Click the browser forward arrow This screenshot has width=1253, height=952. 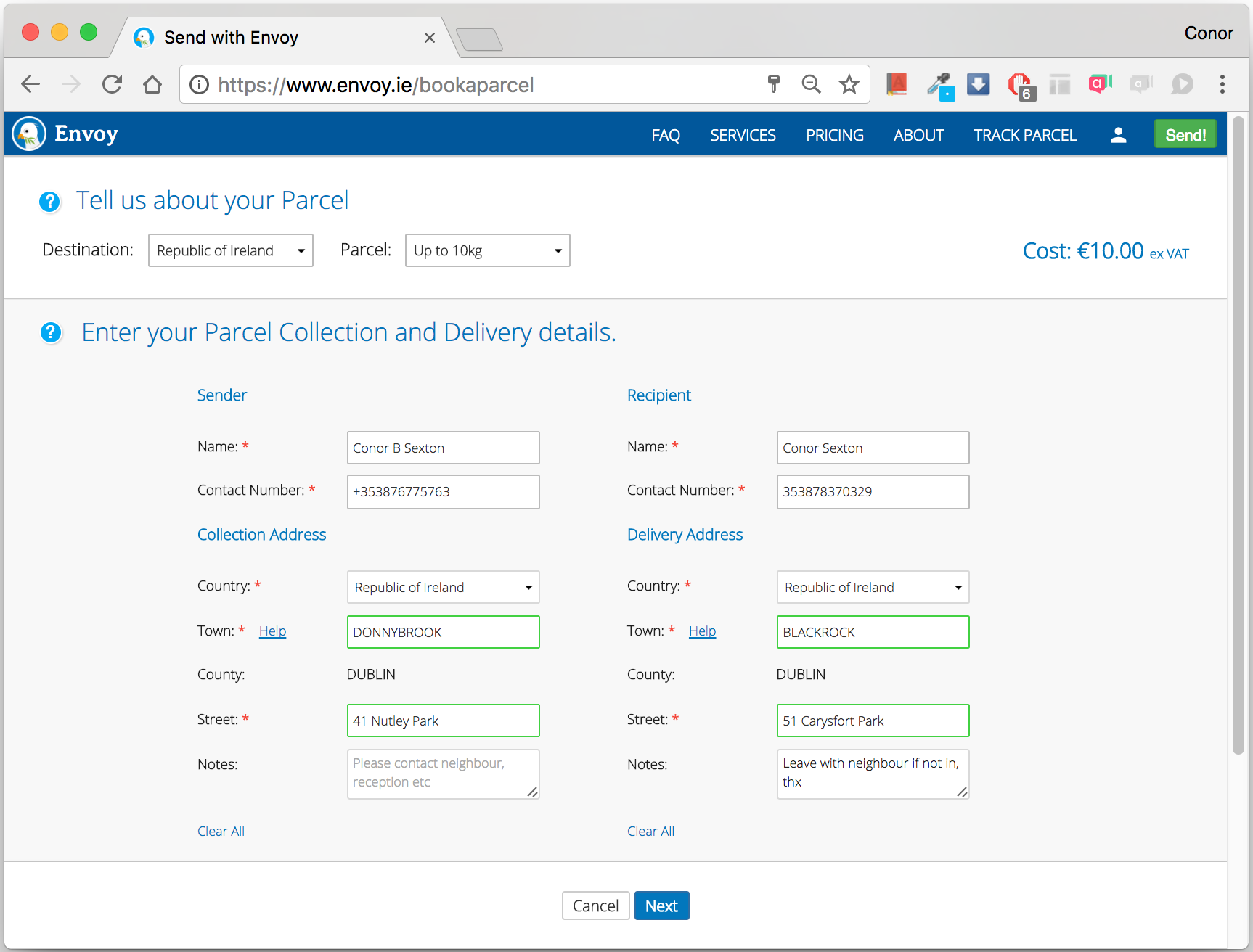tap(71, 84)
